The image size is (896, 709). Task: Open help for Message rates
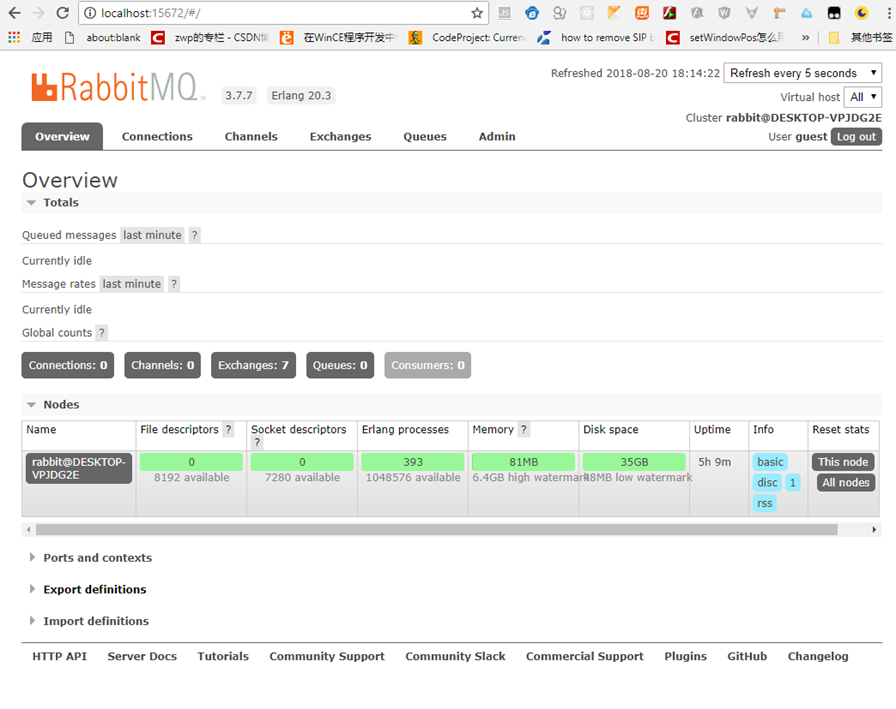(174, 284)
